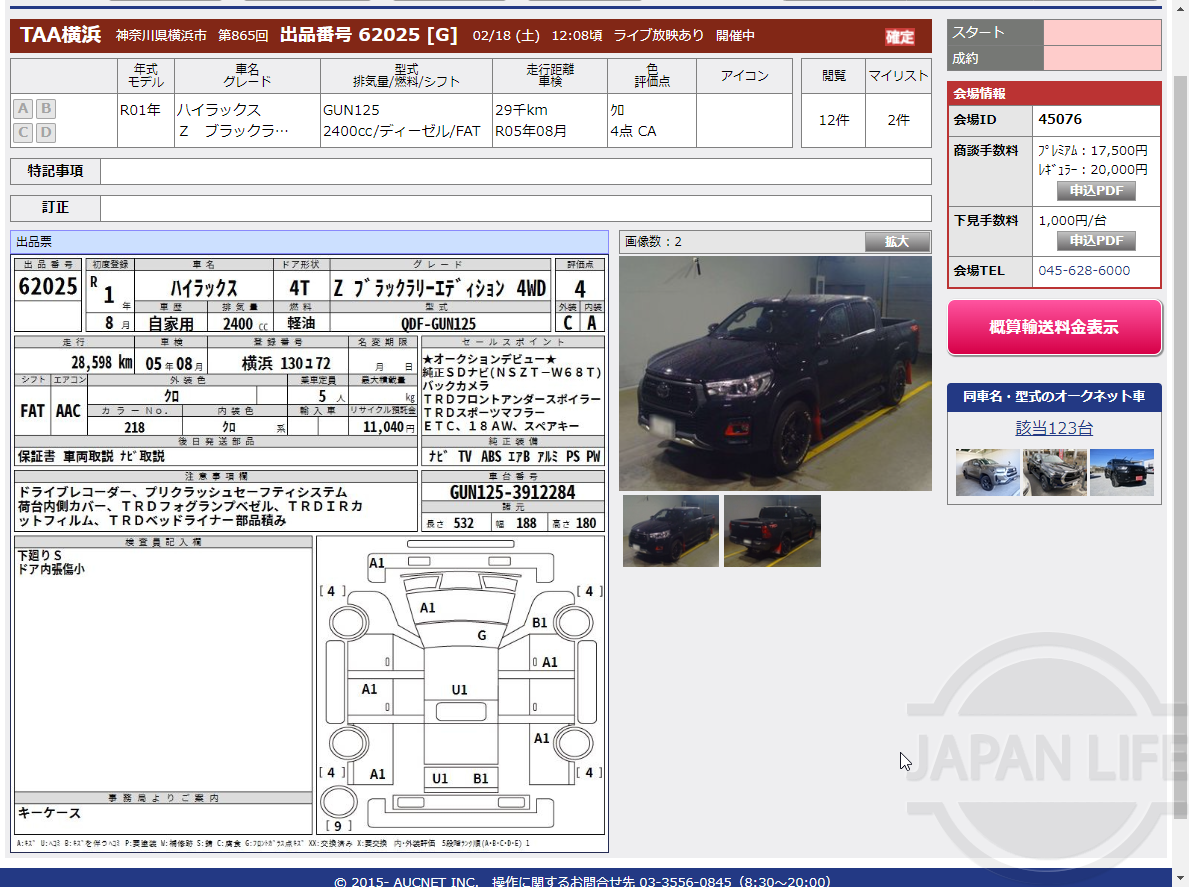Select the "B" auction sheet view button
This screenshot has width=1189, height=887.
44,109
